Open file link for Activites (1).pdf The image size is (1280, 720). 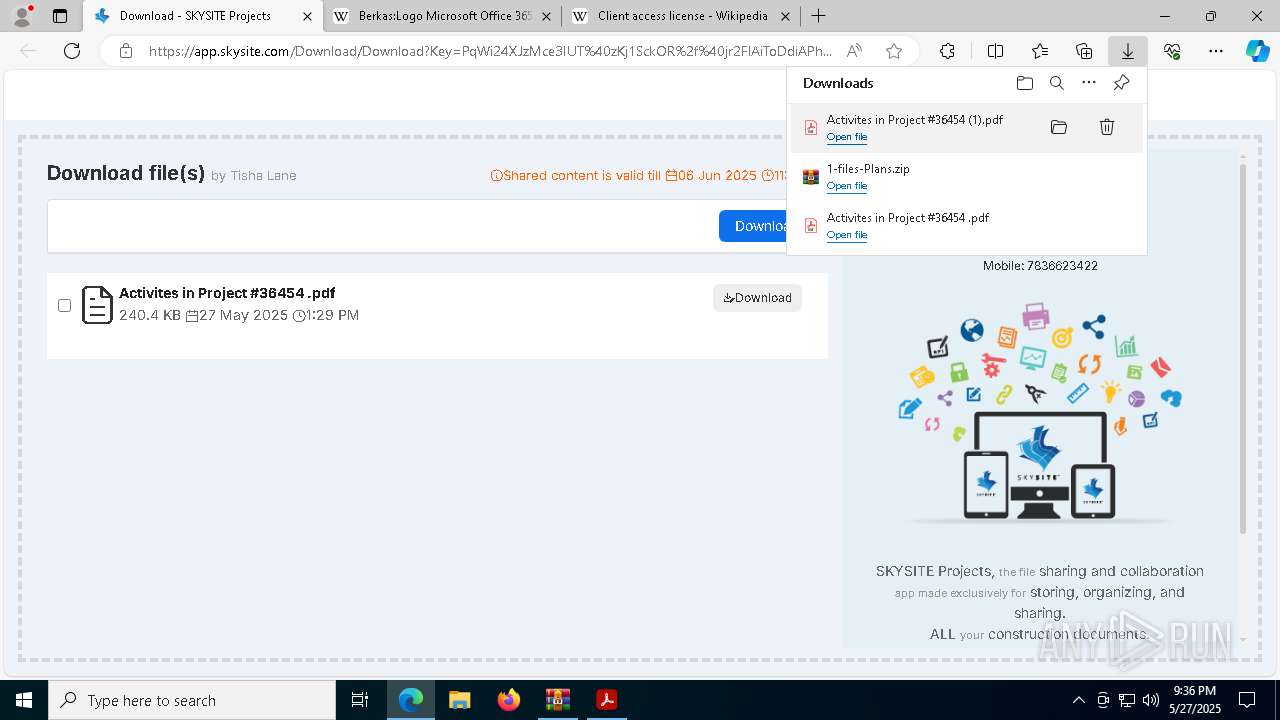[x=847, y=137]
